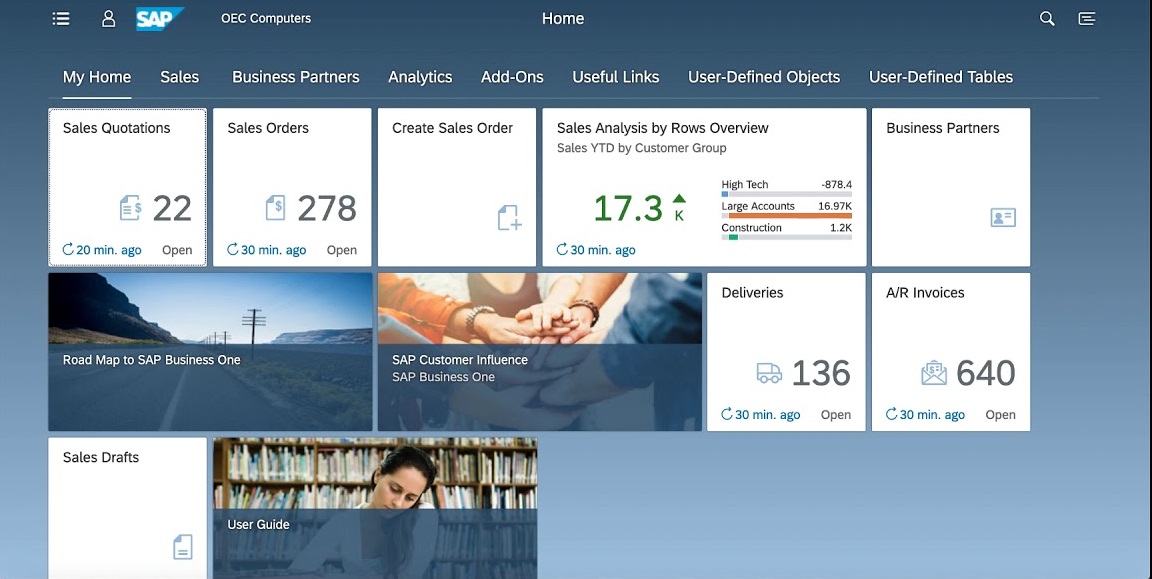Click the user profile icon
Screen dimensions: 1152x579
(x=108, y=19)
